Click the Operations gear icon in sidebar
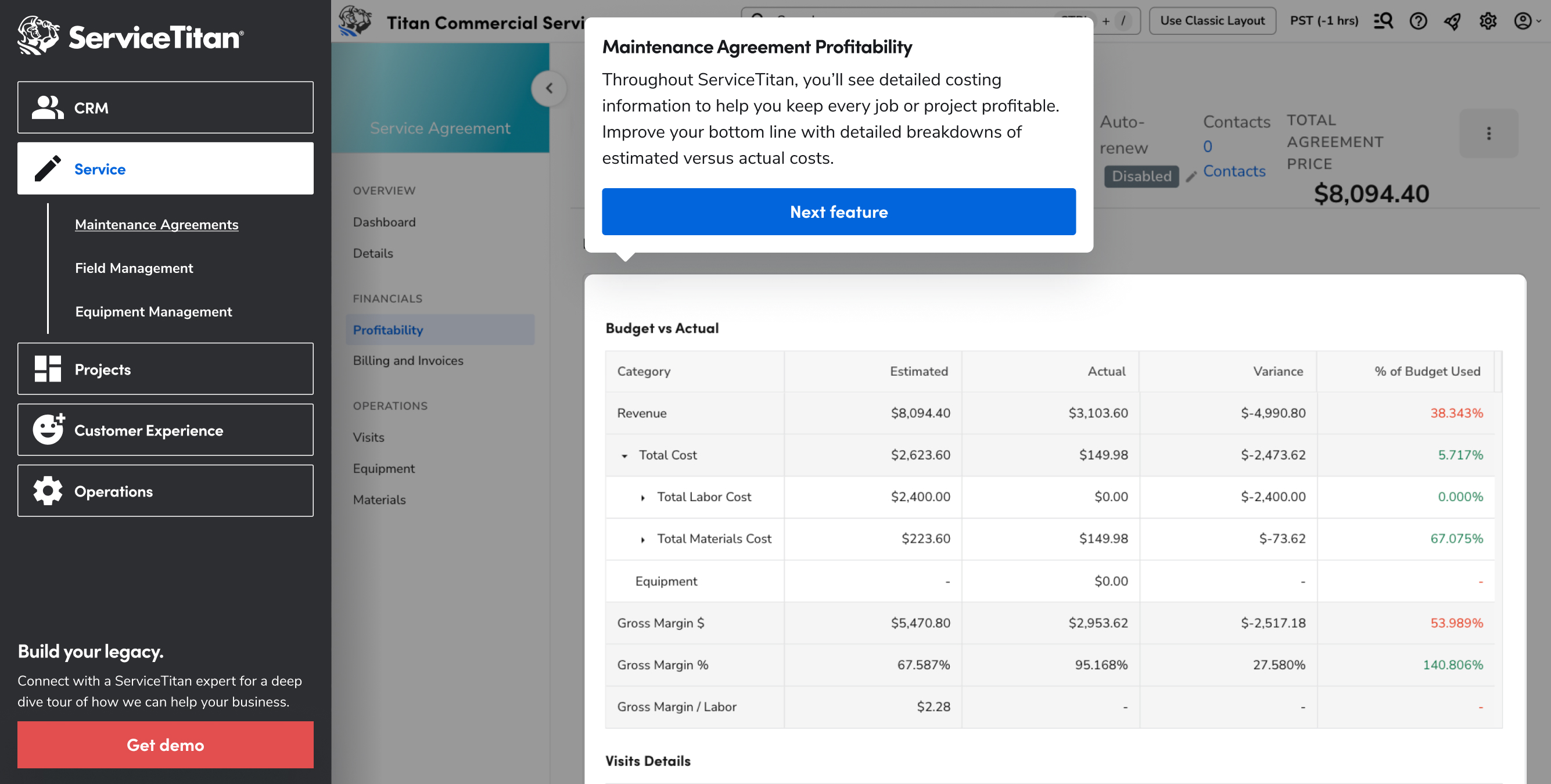The width and height of the screenshot is (1551, 784). click(x=48, y=491)
